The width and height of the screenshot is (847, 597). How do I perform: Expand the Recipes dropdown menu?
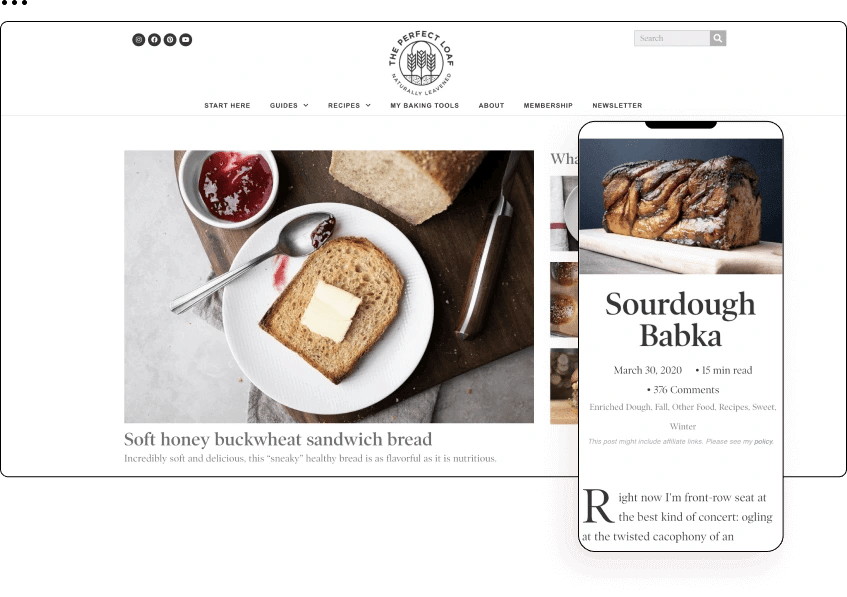tap(349, 105)
